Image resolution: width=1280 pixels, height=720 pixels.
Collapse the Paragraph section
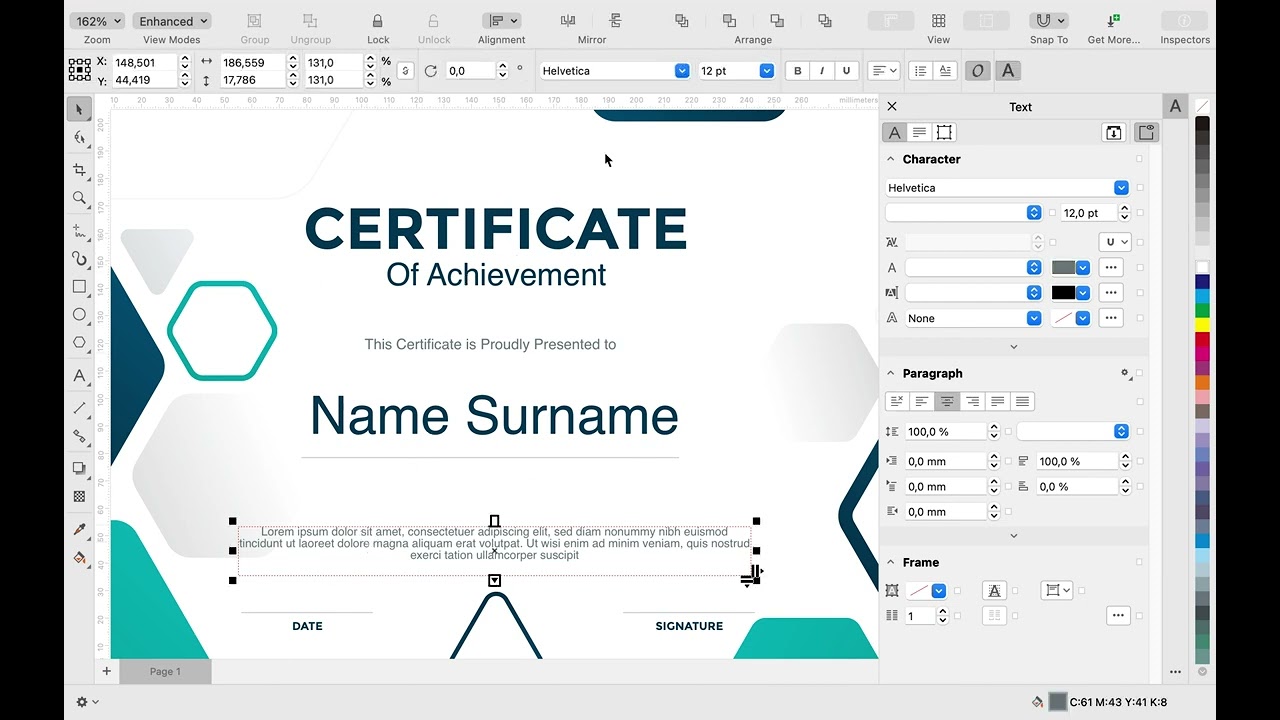[891, 373]
